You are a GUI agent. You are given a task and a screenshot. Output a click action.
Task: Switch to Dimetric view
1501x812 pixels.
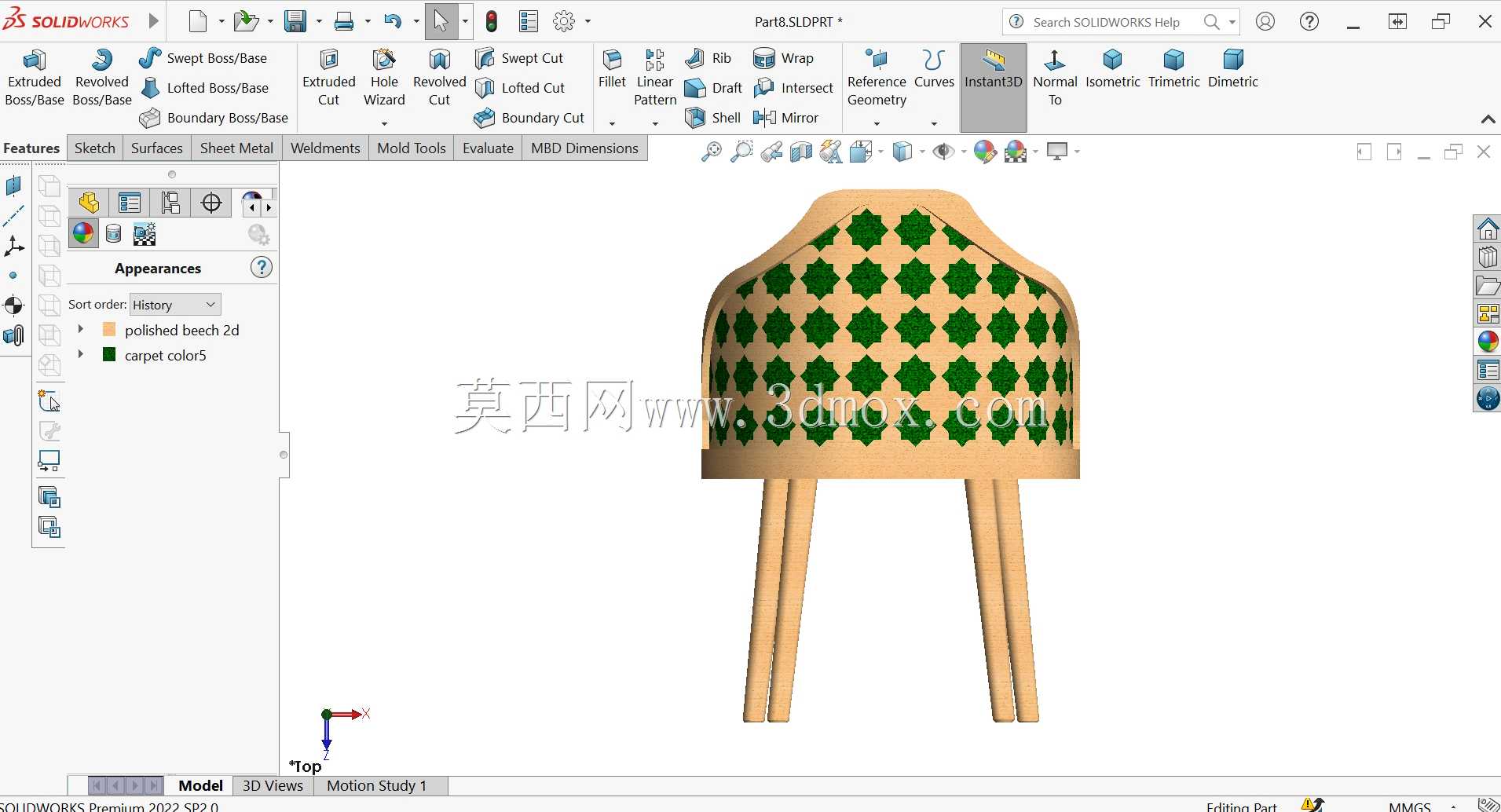1232,68
